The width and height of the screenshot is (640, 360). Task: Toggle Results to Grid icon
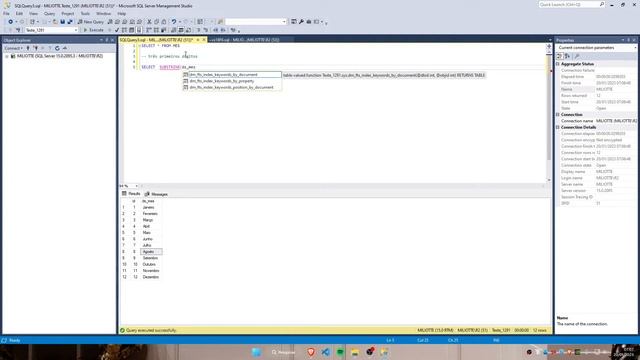click(x=181, y=30)
